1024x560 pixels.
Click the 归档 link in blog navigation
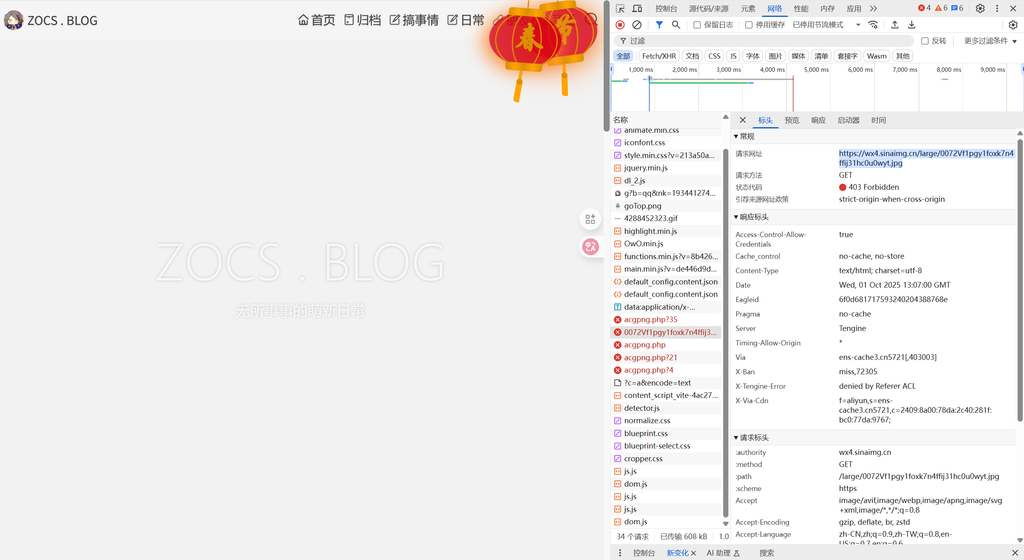point(362,20)
